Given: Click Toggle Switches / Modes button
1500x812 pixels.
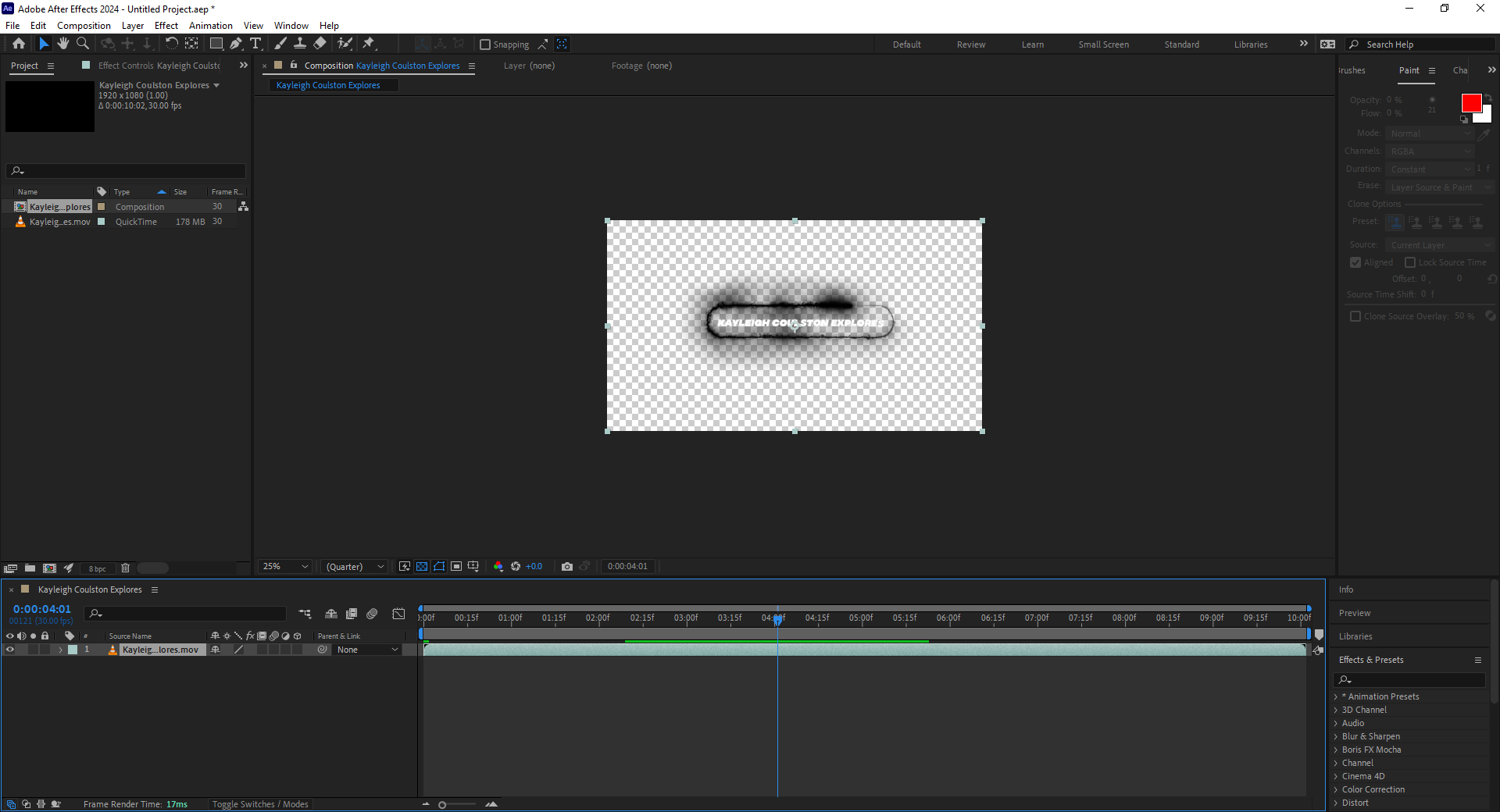Looking at the screenshot, I should click(260, 804).
